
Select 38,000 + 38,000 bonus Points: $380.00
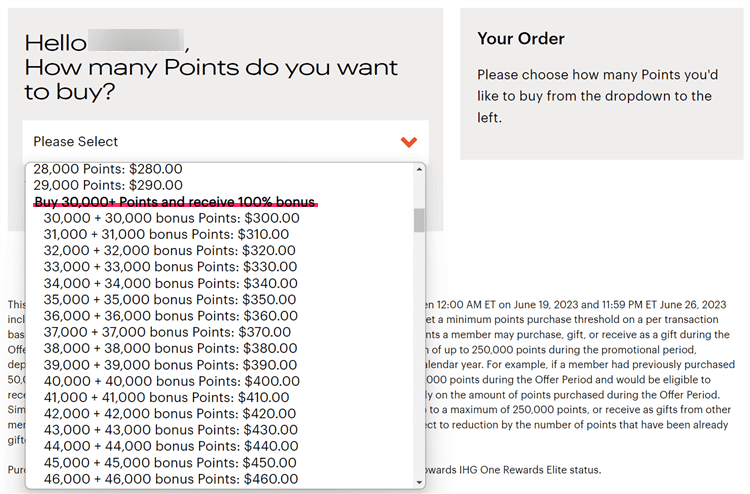pos(171,348)
